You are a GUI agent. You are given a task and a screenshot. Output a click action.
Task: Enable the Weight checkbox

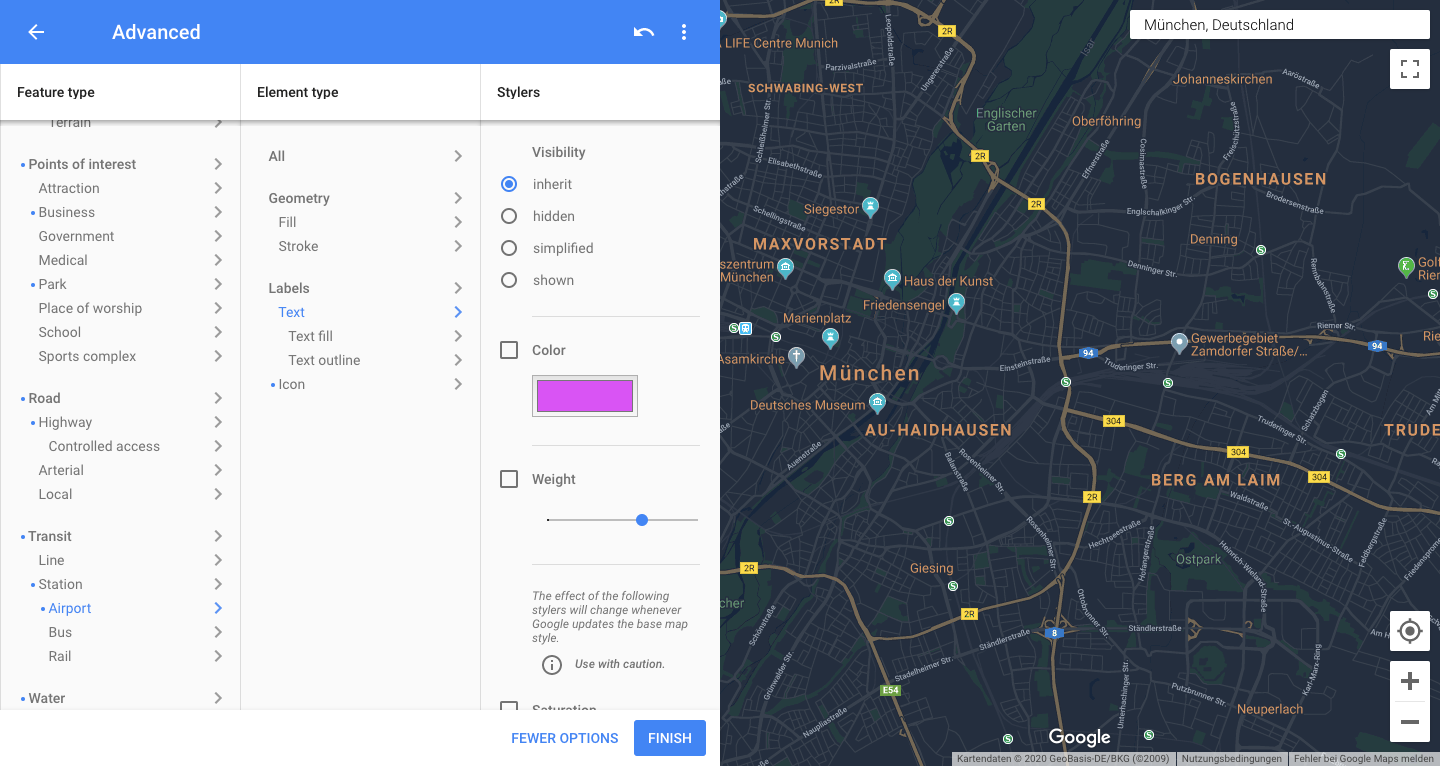pyautogui.click(x=509, y=479)
